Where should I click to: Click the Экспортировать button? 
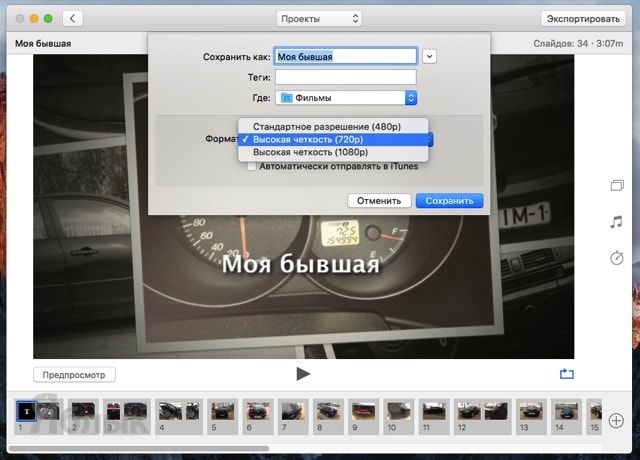click(x=583, y=19)
